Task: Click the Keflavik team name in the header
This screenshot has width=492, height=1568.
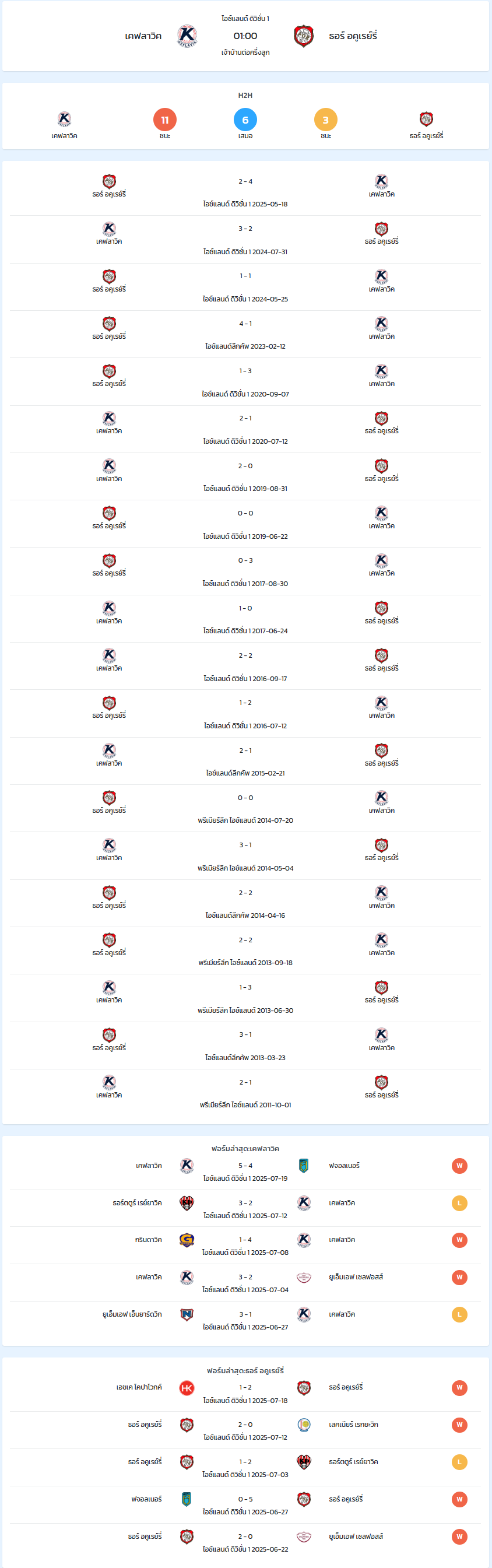Action: pyautogui.click(x=143, y=36)
